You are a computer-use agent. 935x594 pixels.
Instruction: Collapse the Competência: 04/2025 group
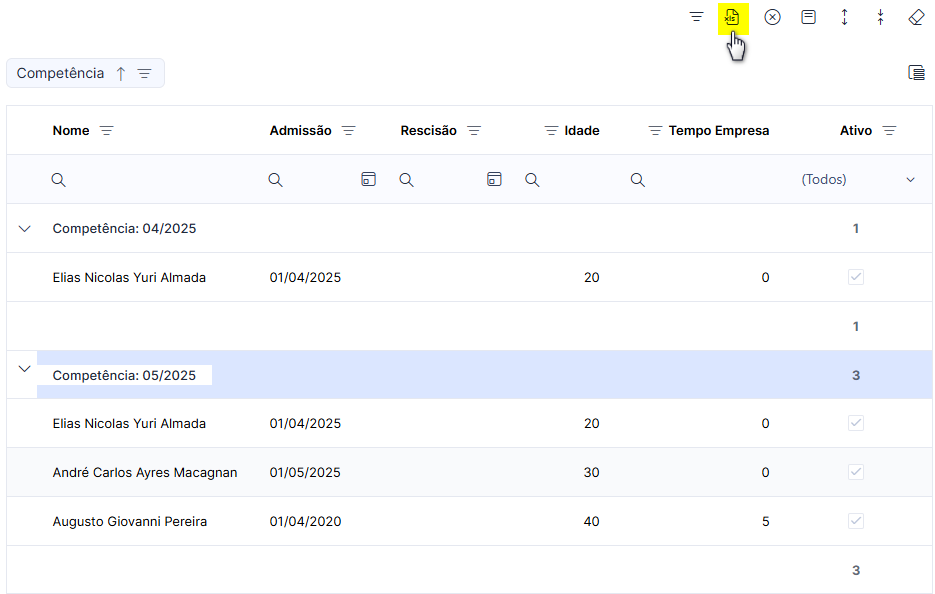(x=24, y=228)
